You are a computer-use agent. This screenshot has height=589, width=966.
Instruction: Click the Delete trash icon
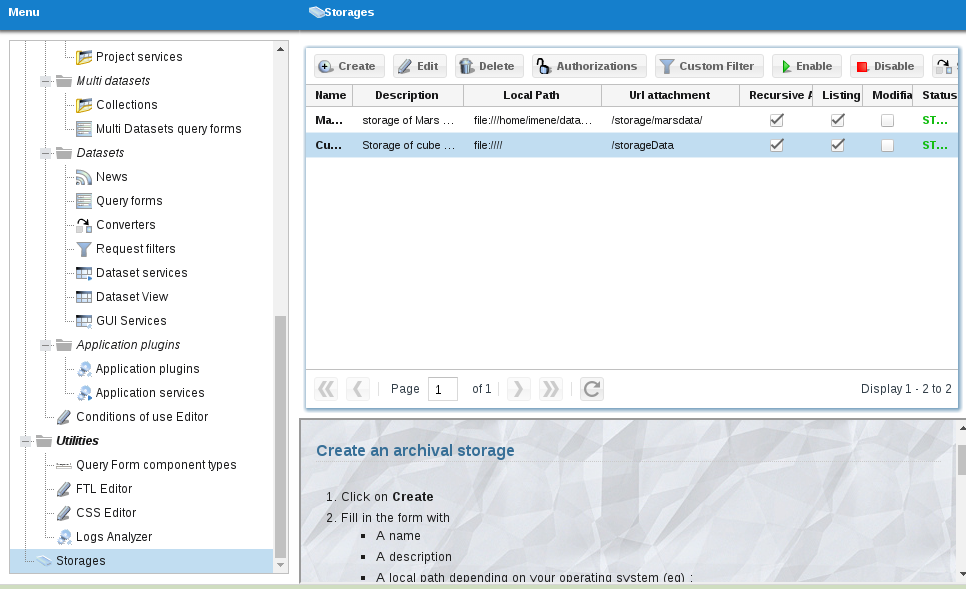click(x=467, y=67)
